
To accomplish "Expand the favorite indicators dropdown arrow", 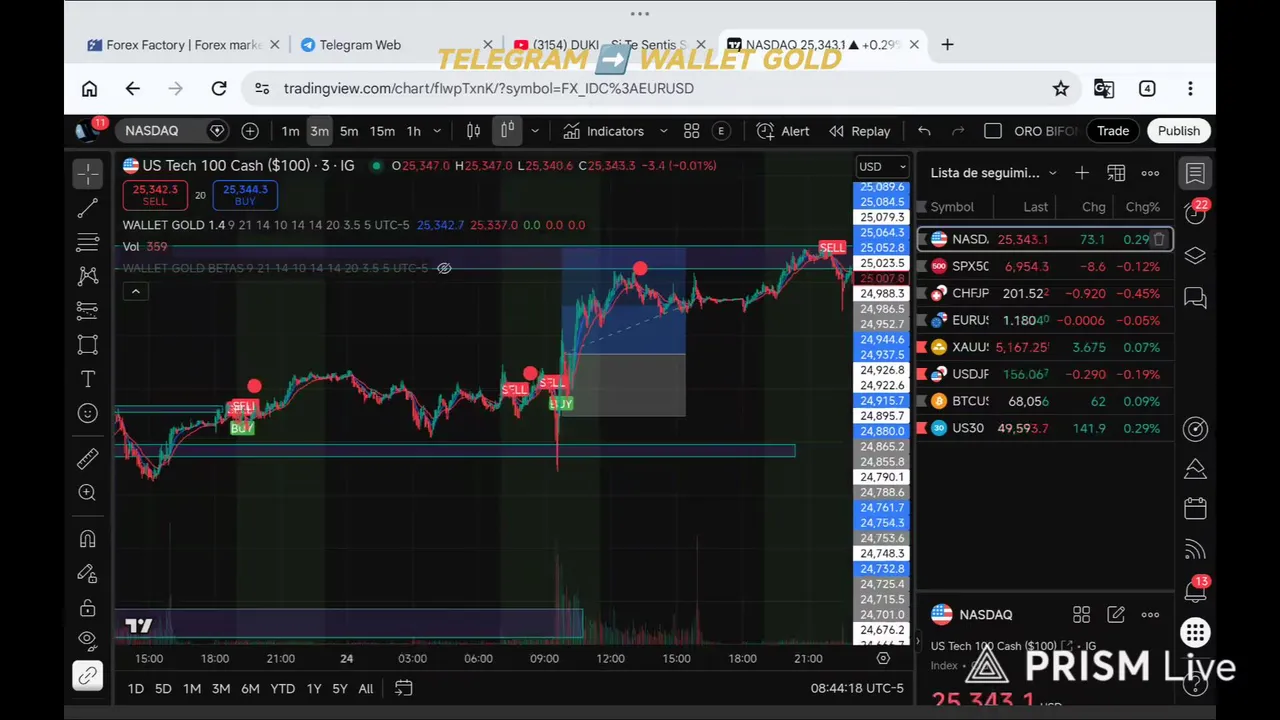I will pyautogui.click(x=663, y=131).
